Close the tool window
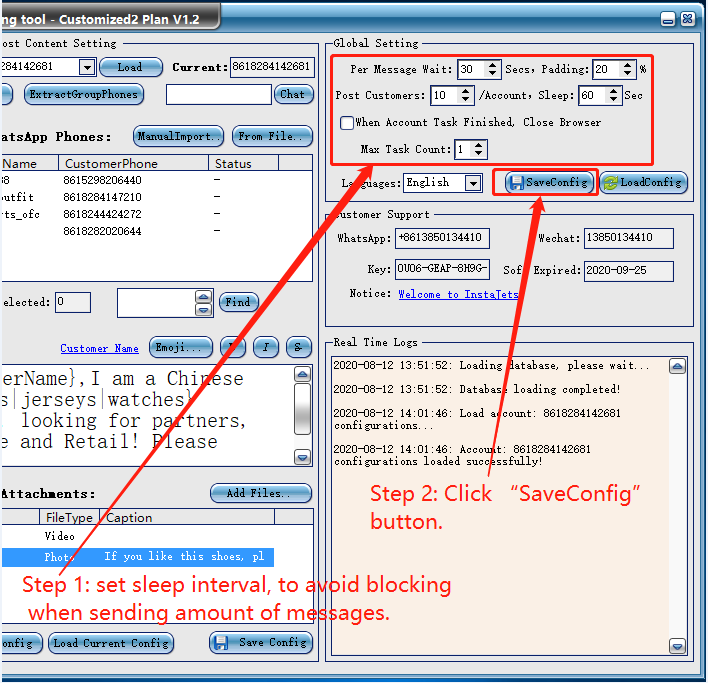 688,19
